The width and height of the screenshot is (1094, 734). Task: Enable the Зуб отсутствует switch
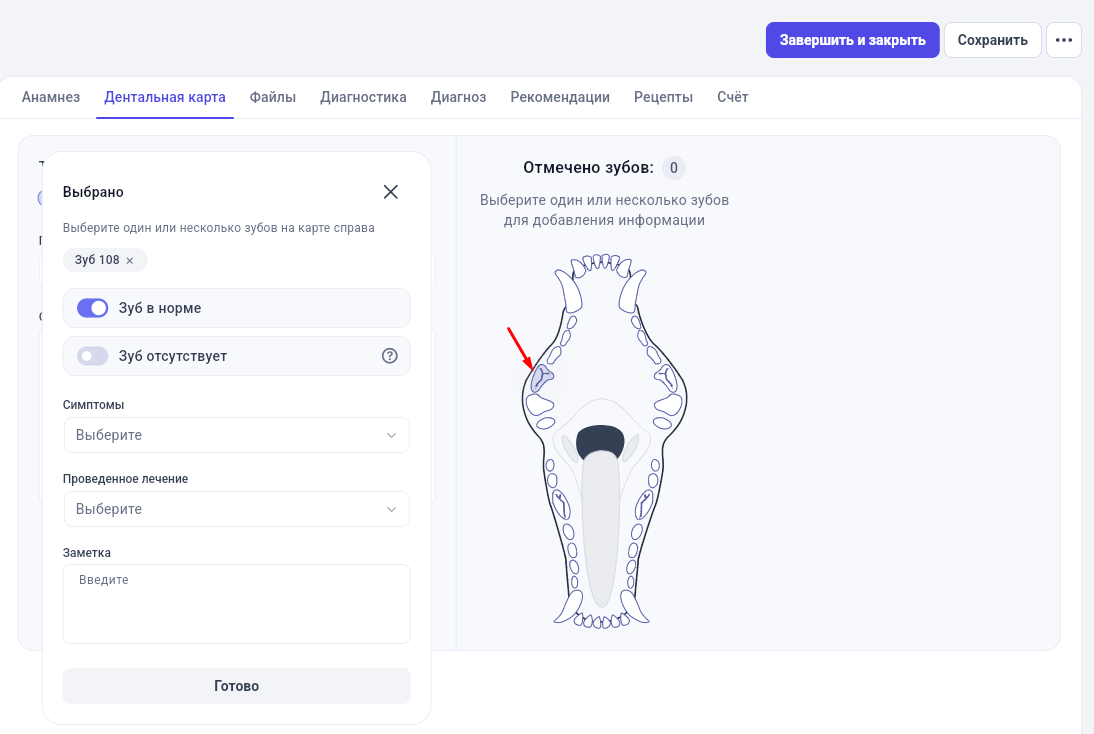point(92,356)
